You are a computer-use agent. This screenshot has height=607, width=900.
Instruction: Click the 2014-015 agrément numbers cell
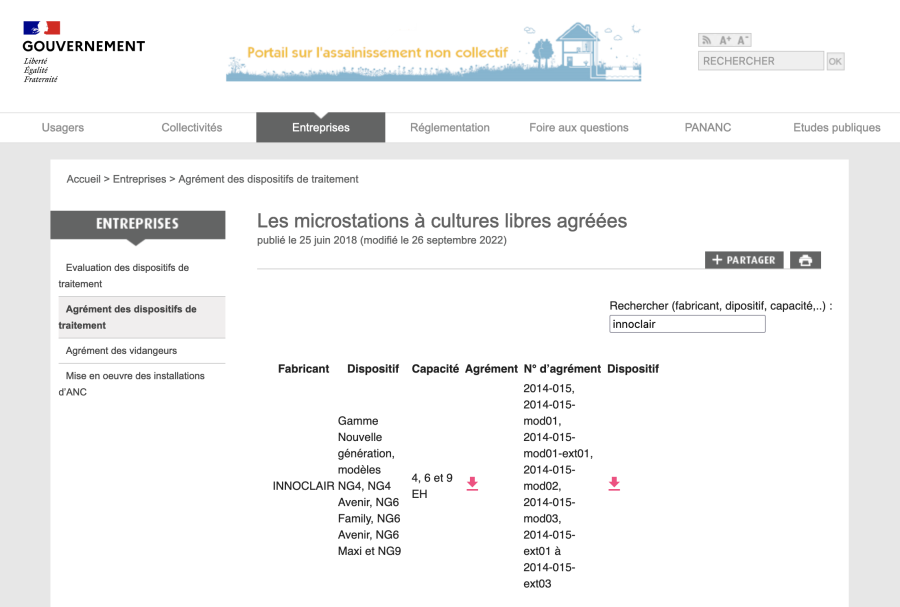(558, 486)
